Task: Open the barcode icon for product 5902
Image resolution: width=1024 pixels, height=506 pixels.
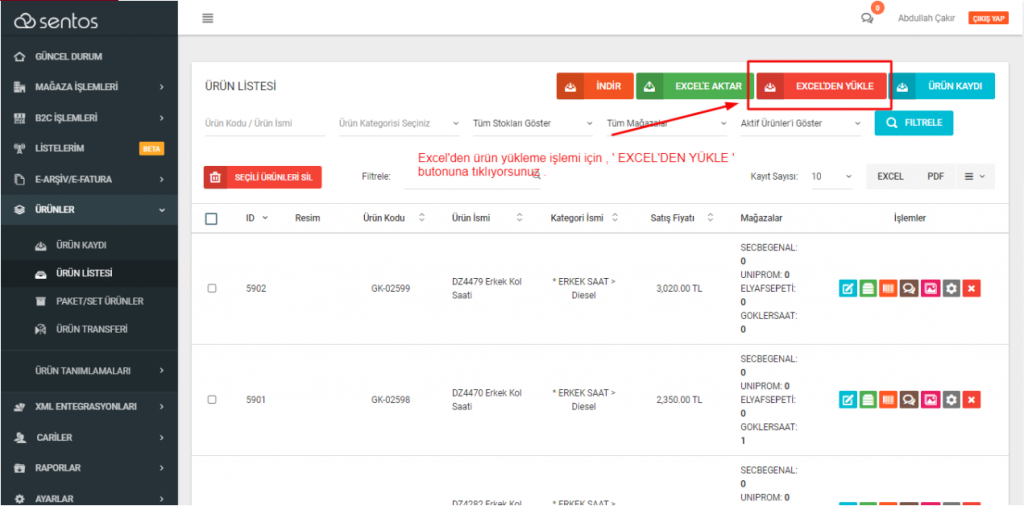Action: point(889,288)
